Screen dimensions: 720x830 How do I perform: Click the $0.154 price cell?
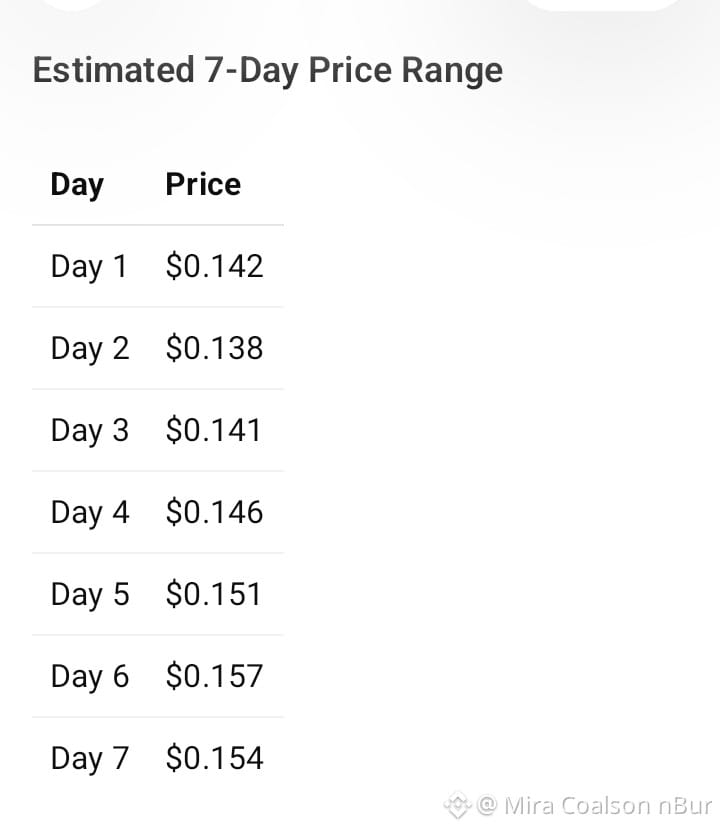pos(214,758)
